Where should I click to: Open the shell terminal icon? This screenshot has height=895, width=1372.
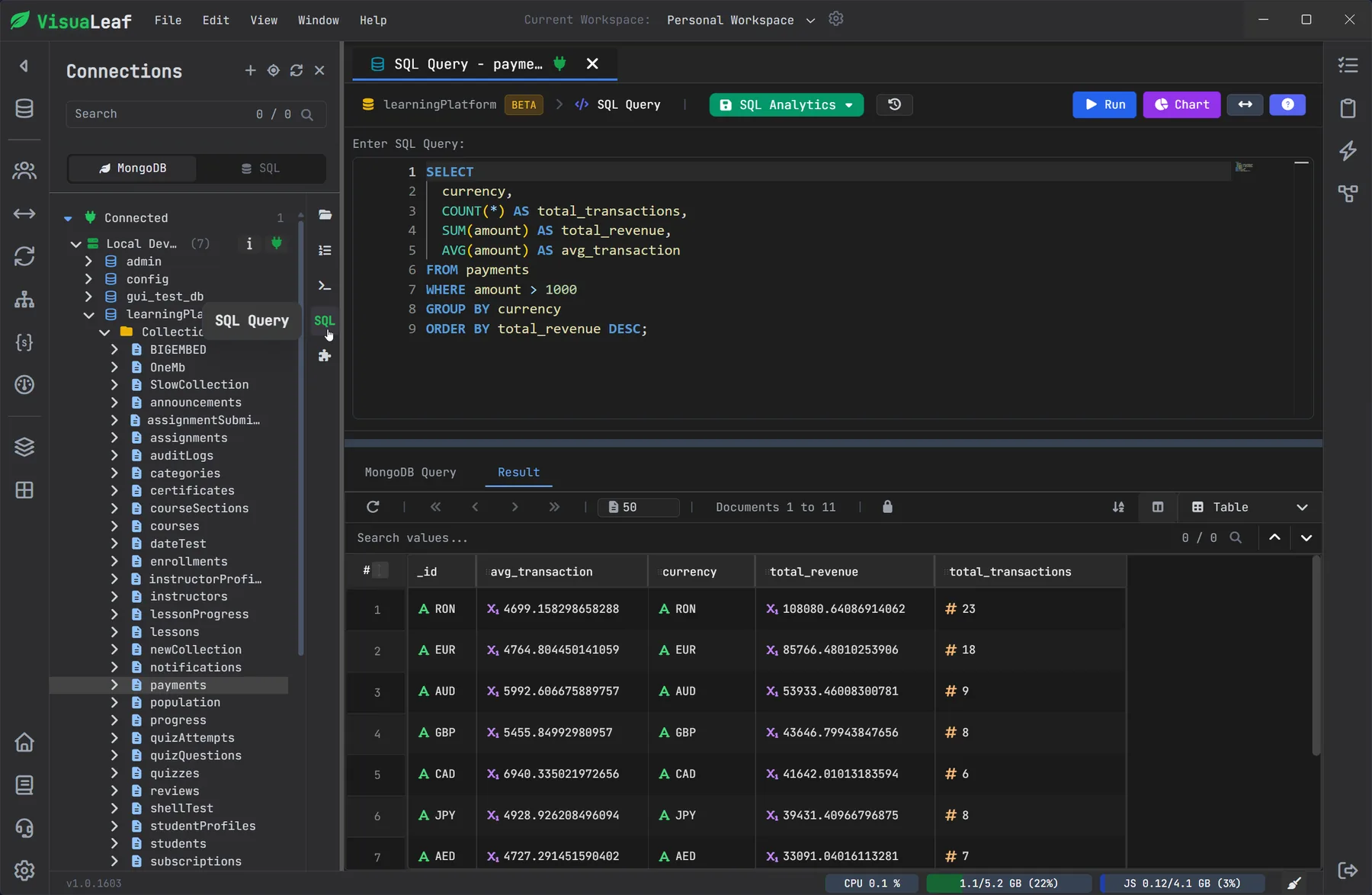coord(325,285)
